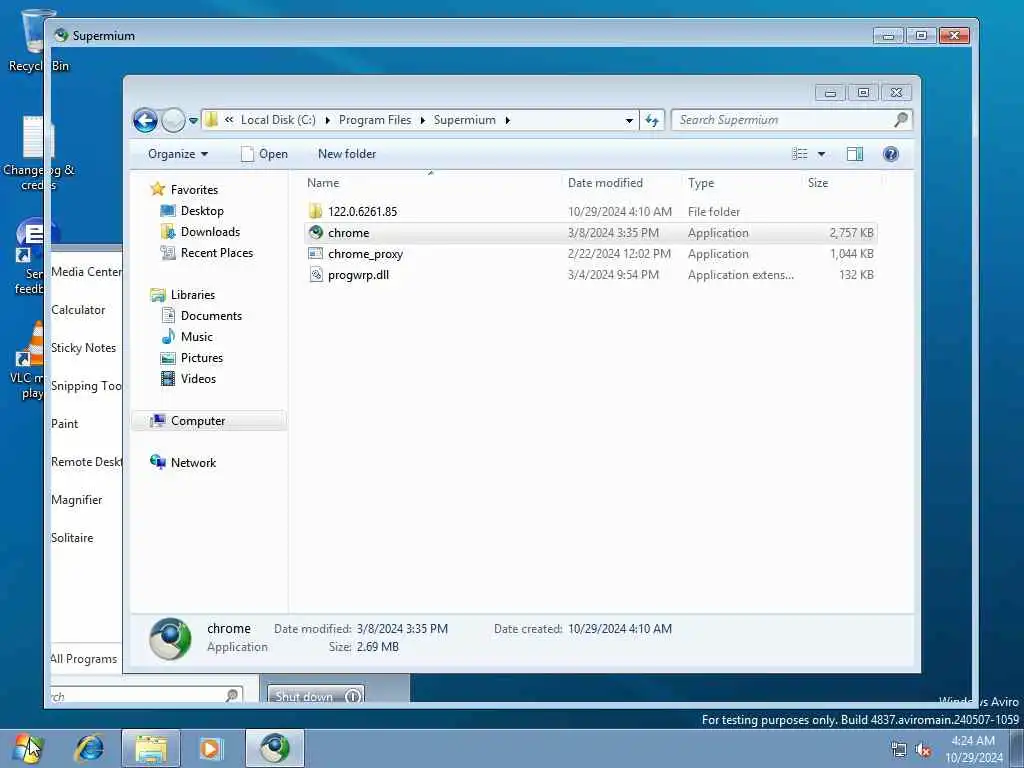Image resolution: width=1024 pixels, height=768 pixels.
Task: Click the Recycle Bin desktop icon
Action: click(38, 40)
